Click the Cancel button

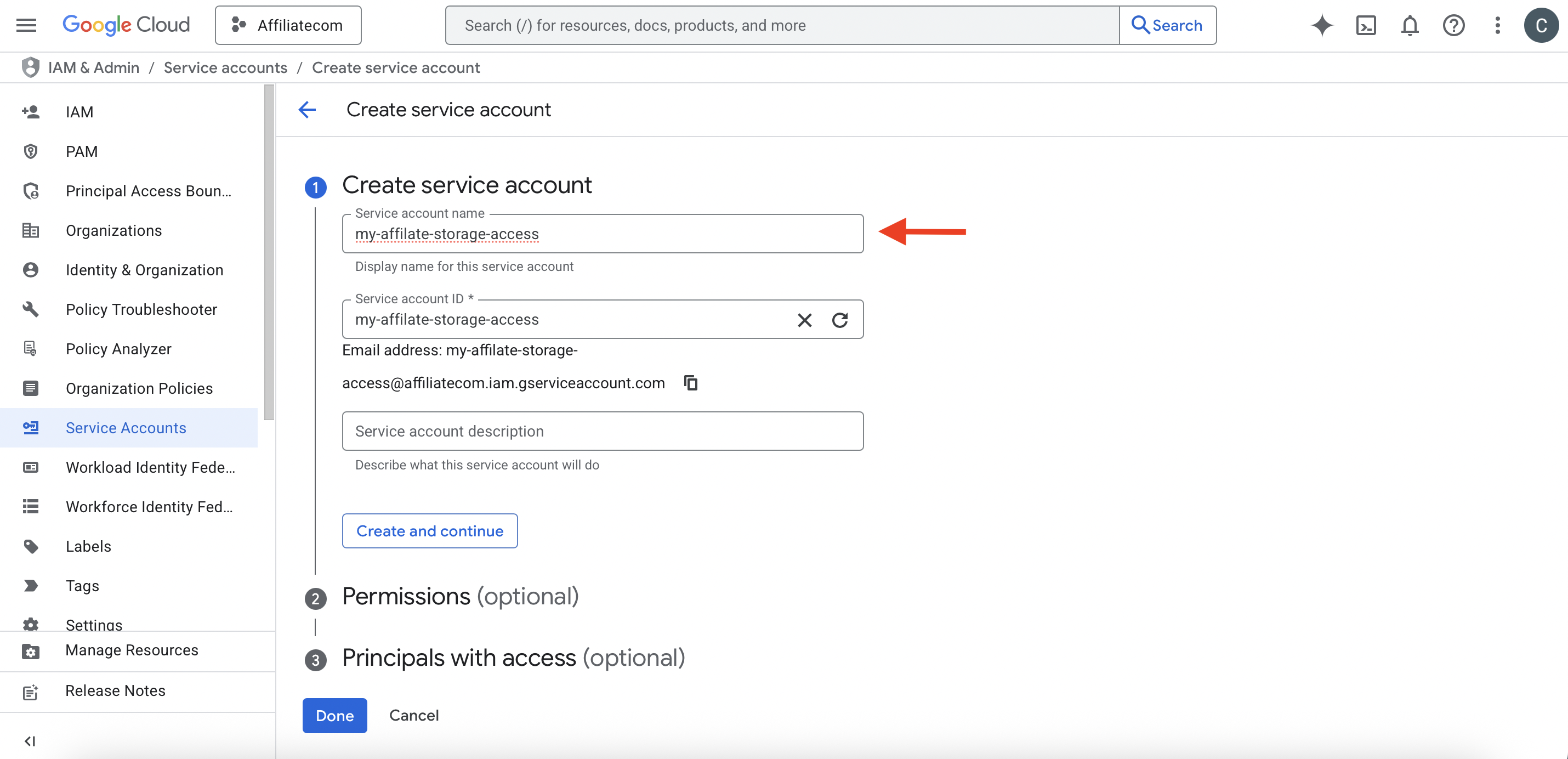coord(414,716)
